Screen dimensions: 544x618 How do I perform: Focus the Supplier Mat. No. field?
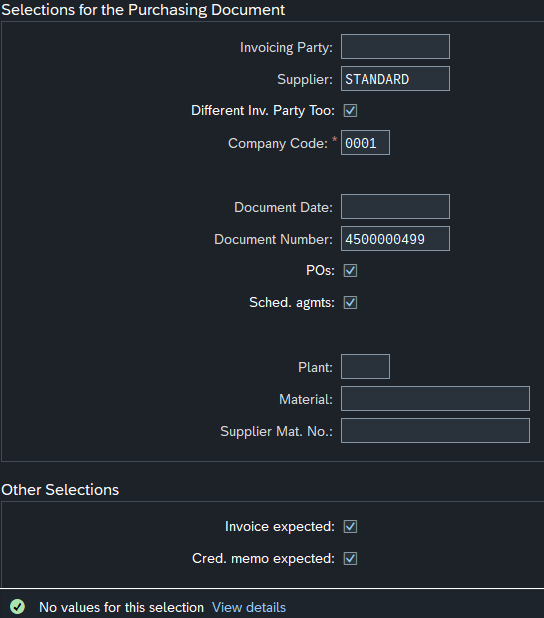[435, 431]
